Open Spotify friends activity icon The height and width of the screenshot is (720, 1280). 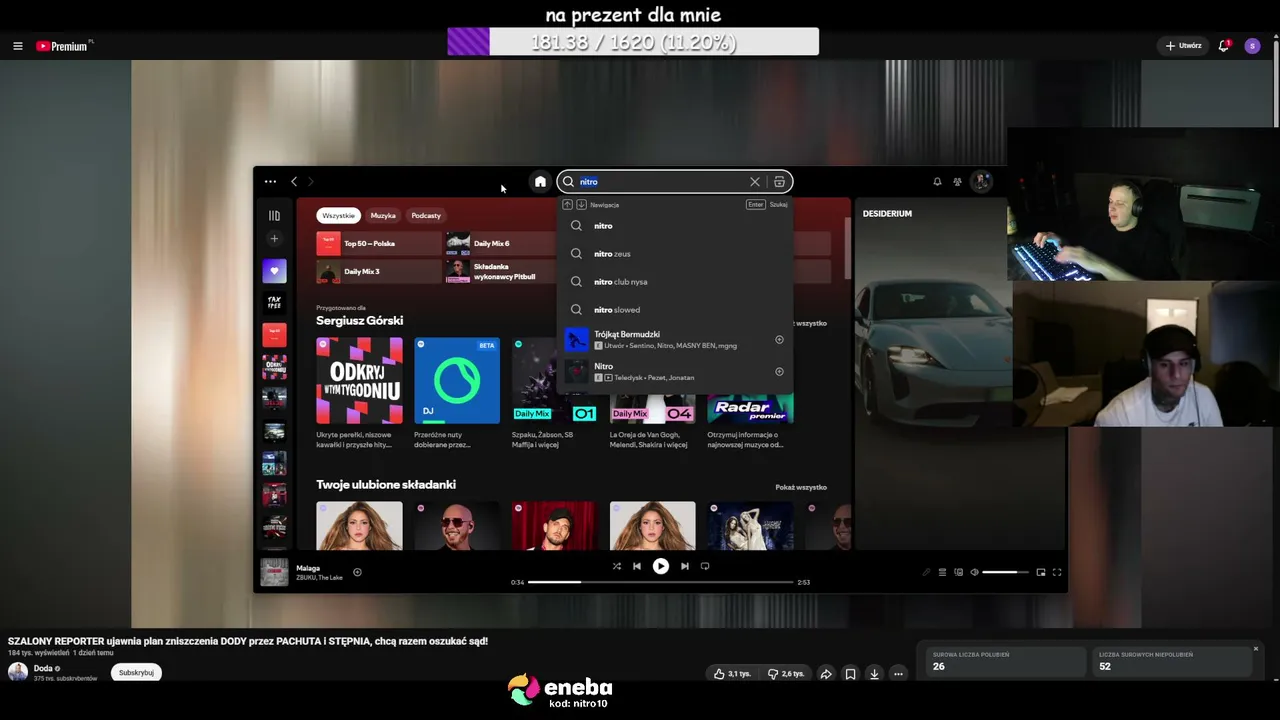click(x=957, y=182)
